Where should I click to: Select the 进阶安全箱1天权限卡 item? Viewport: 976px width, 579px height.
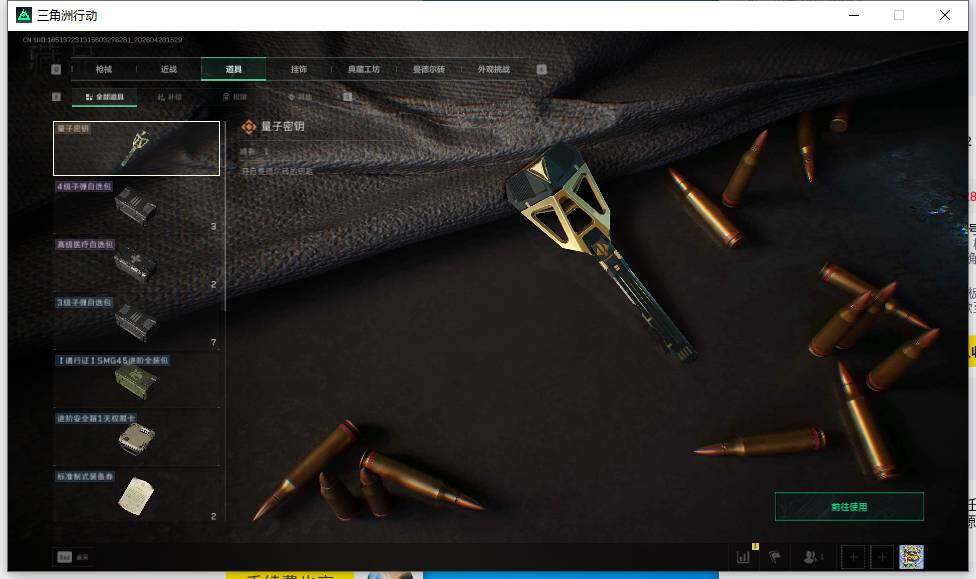click(136, 438)
